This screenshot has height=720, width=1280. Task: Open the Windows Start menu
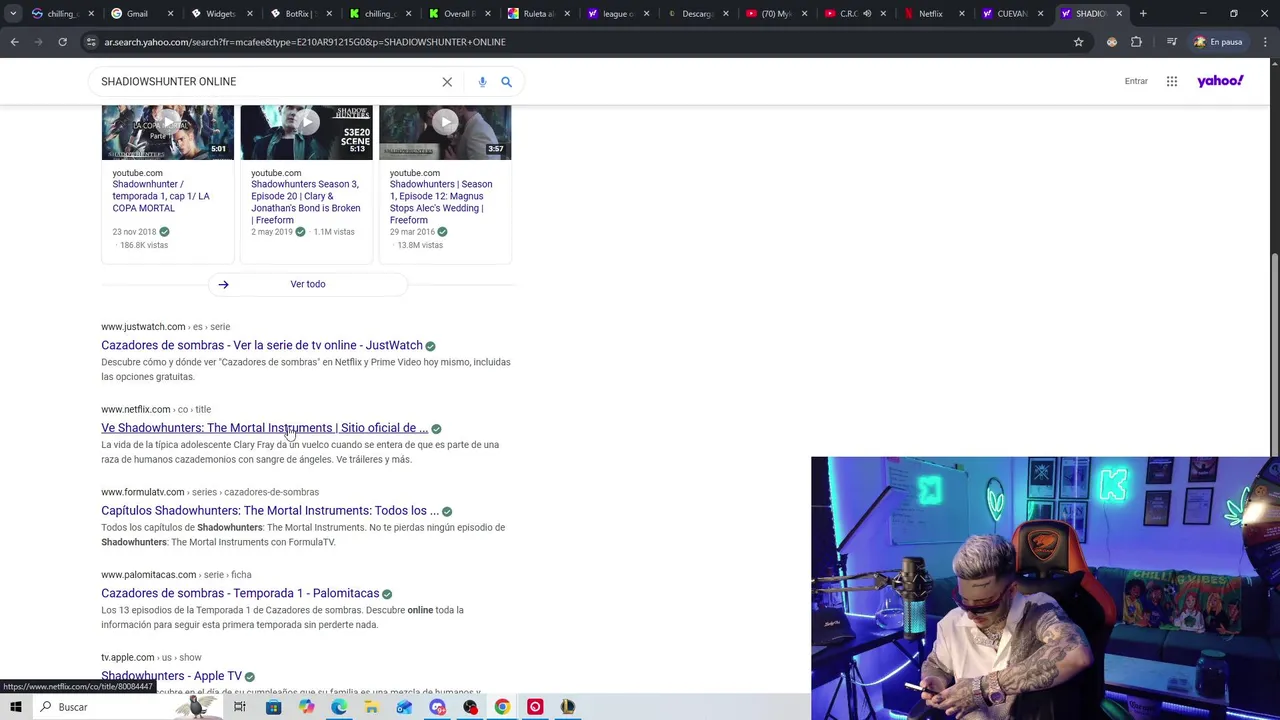16,707
